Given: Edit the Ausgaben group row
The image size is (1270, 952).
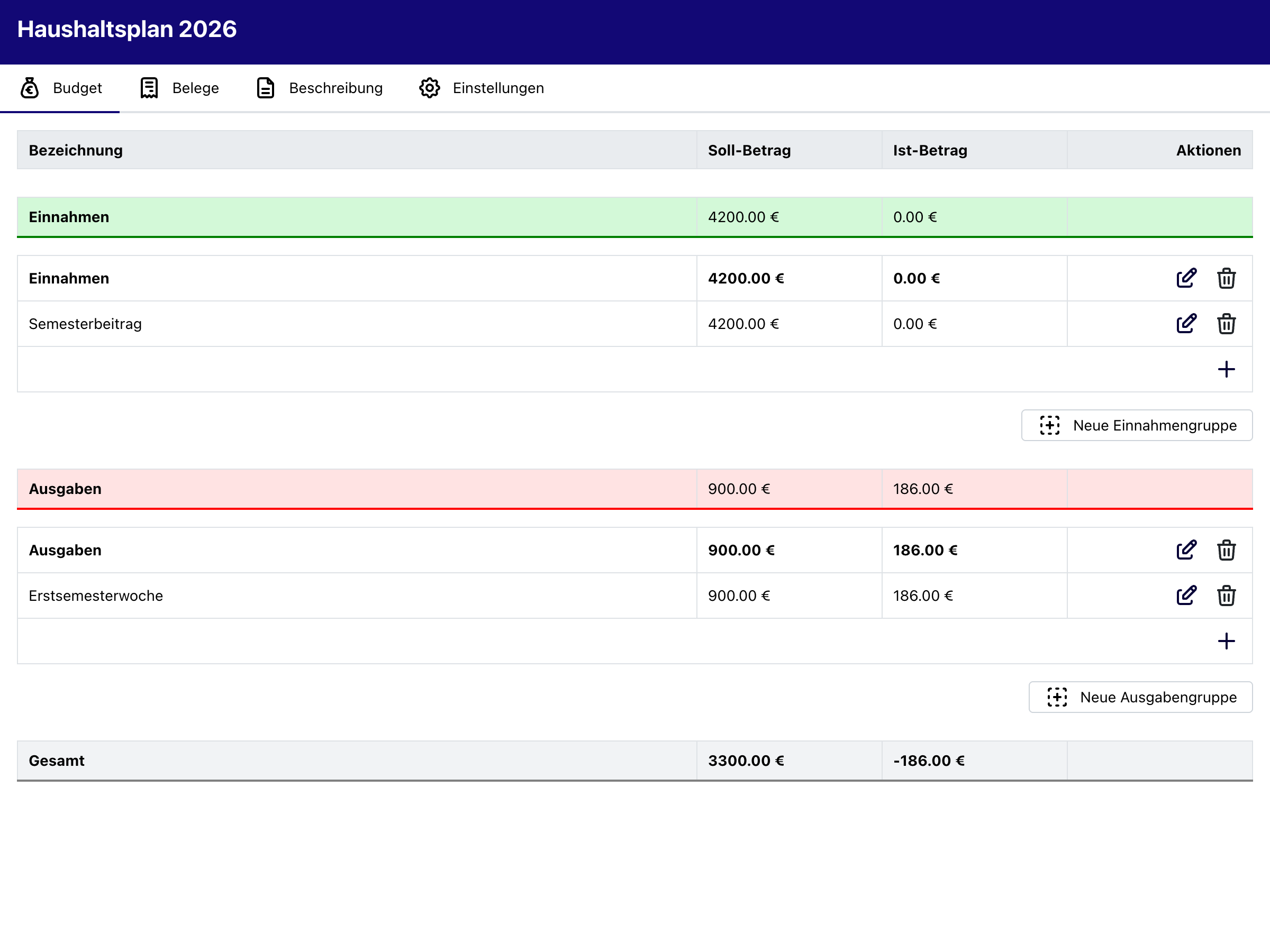Looking at the screenshot, I should click(x=1186, y=551).
